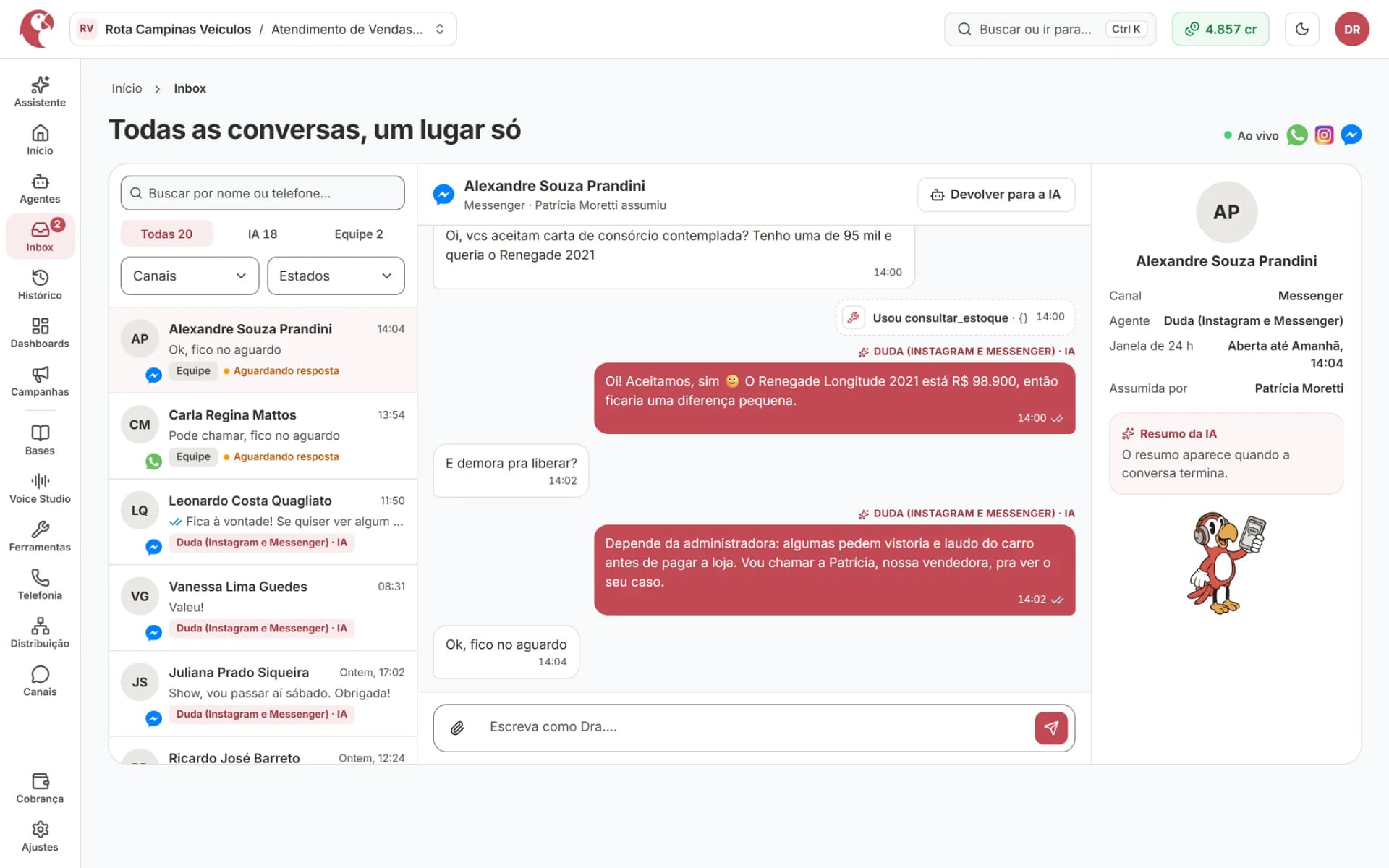Open Distribuição in the sidebar
The image size is (1389, 868).
[40, 634]
